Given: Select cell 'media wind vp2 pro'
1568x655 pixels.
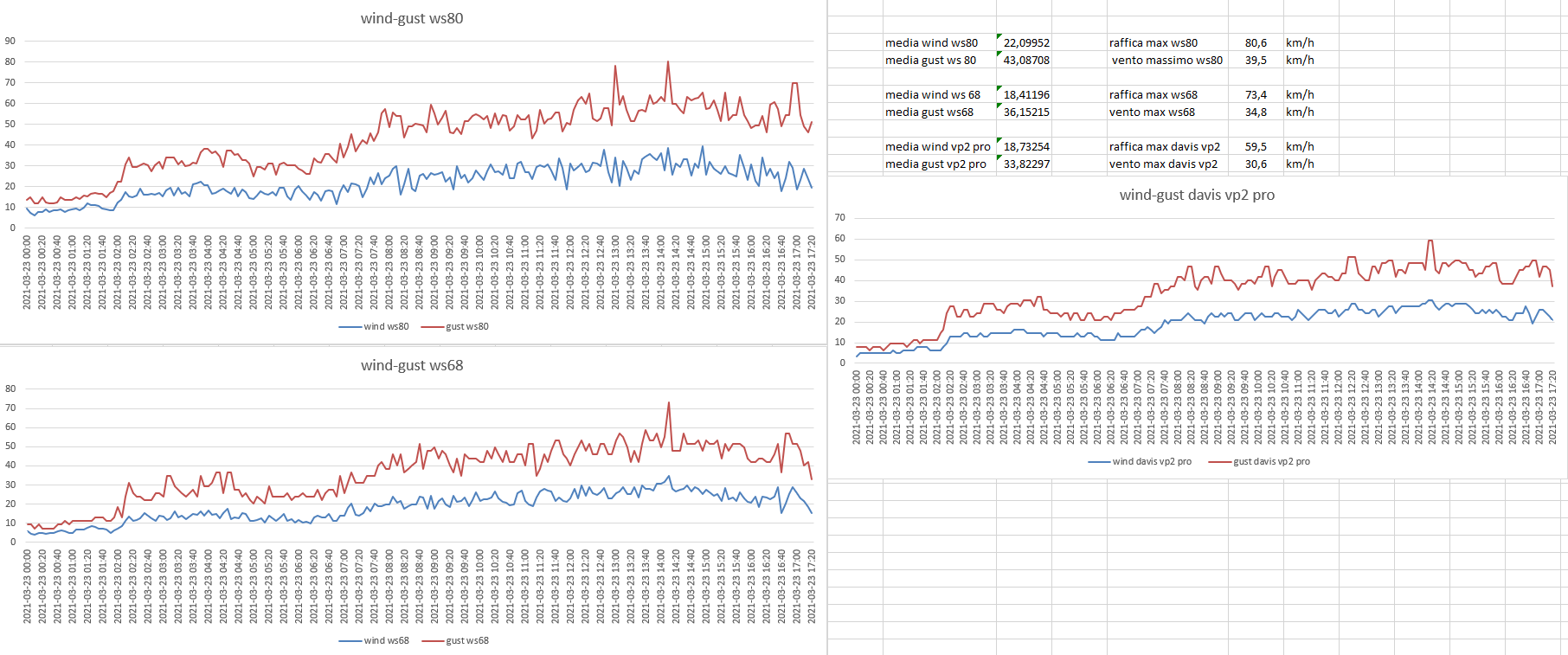Looking at the screenshot, I should point(940,146).
